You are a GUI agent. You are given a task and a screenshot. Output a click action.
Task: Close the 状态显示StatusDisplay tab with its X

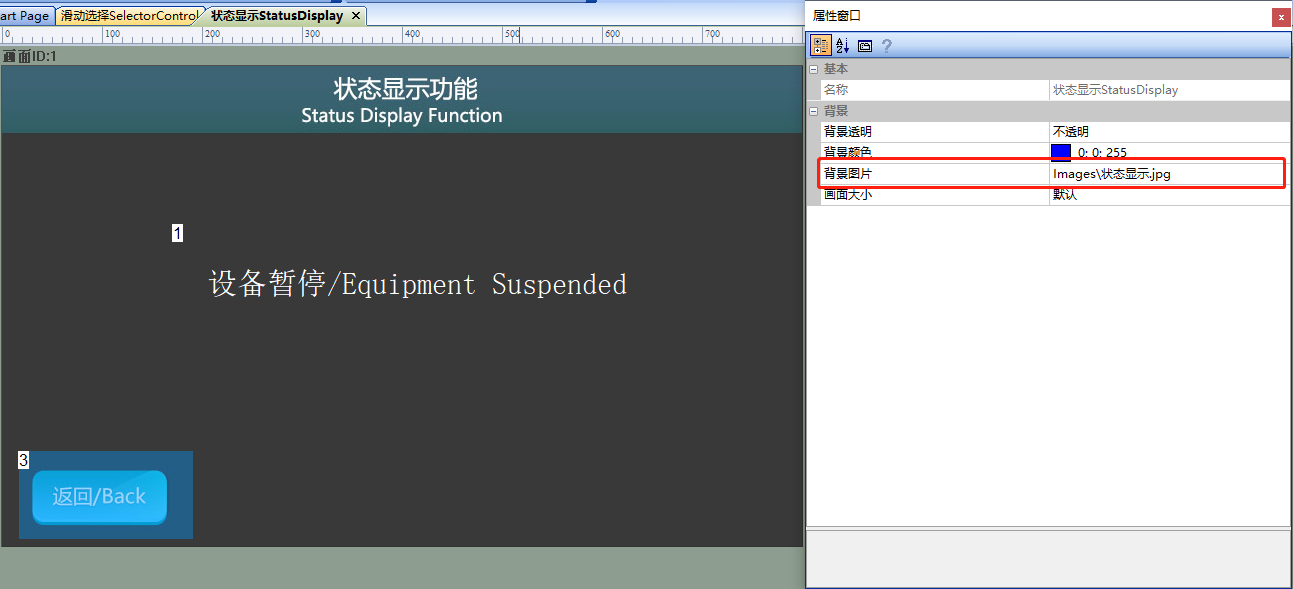tap(356, 16)
